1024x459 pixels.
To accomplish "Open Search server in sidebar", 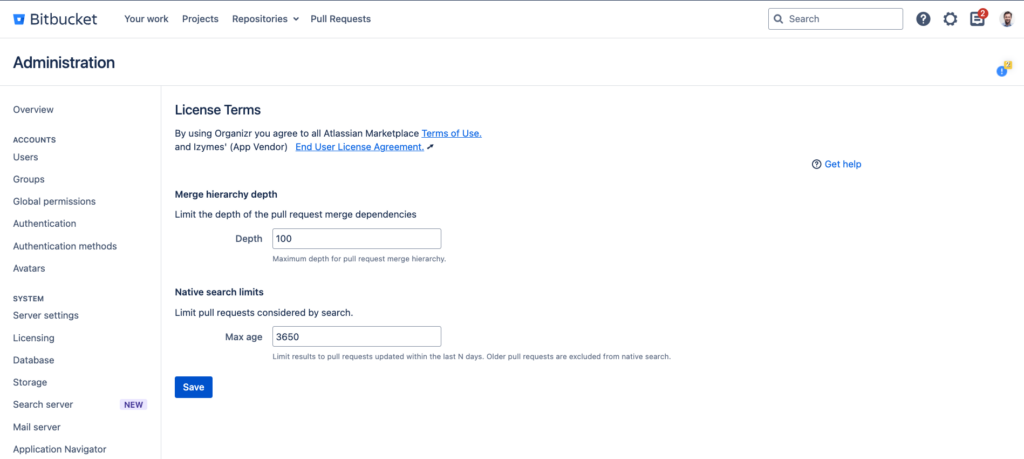I will tap(43, 405).
